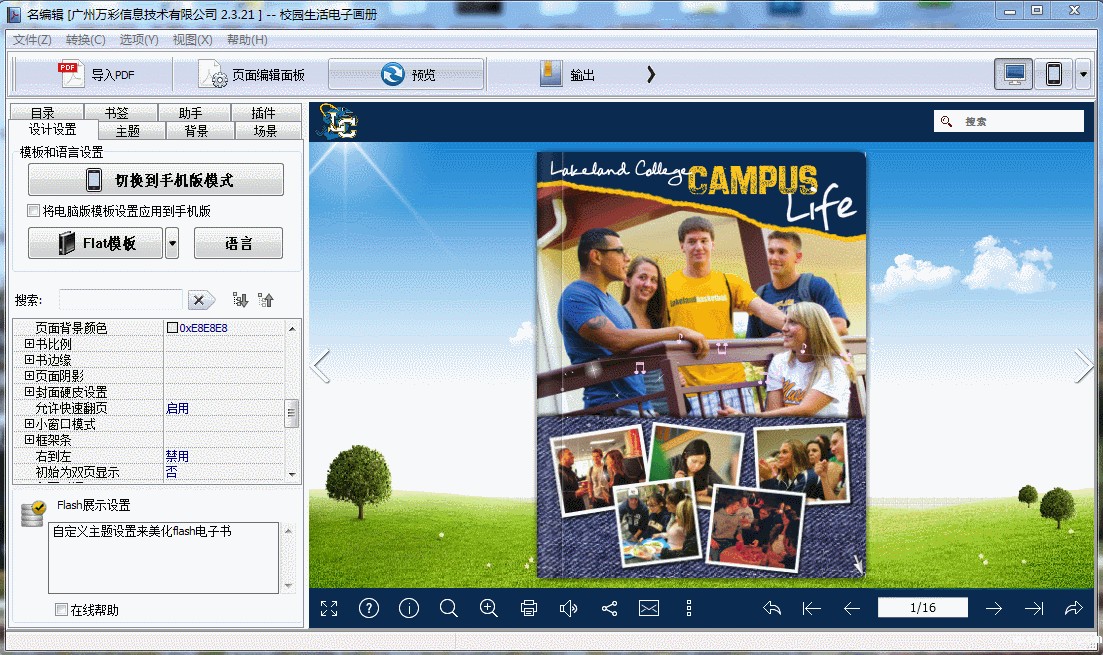
Task: Toggle the 在线帮助 checkbox
Action: (x=62, y=610)
